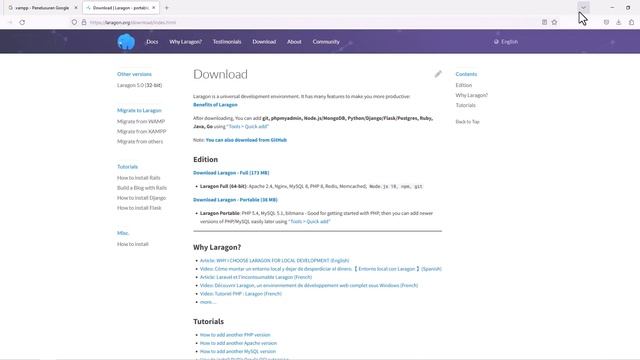Screen dimensions: 640x360
Task: Open Laravel et l'incontournable Laragon article
Action: click(x=256, y=277)
